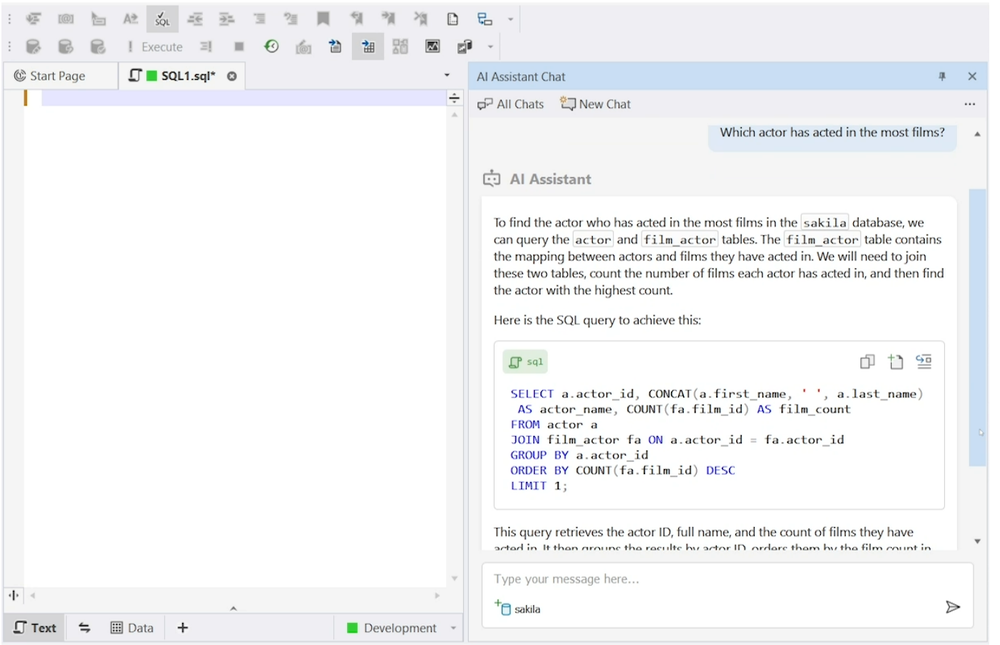Select the Data view tab
Image resolution: width=1000 pixels, height=645 pixels.
click(132, 627)
